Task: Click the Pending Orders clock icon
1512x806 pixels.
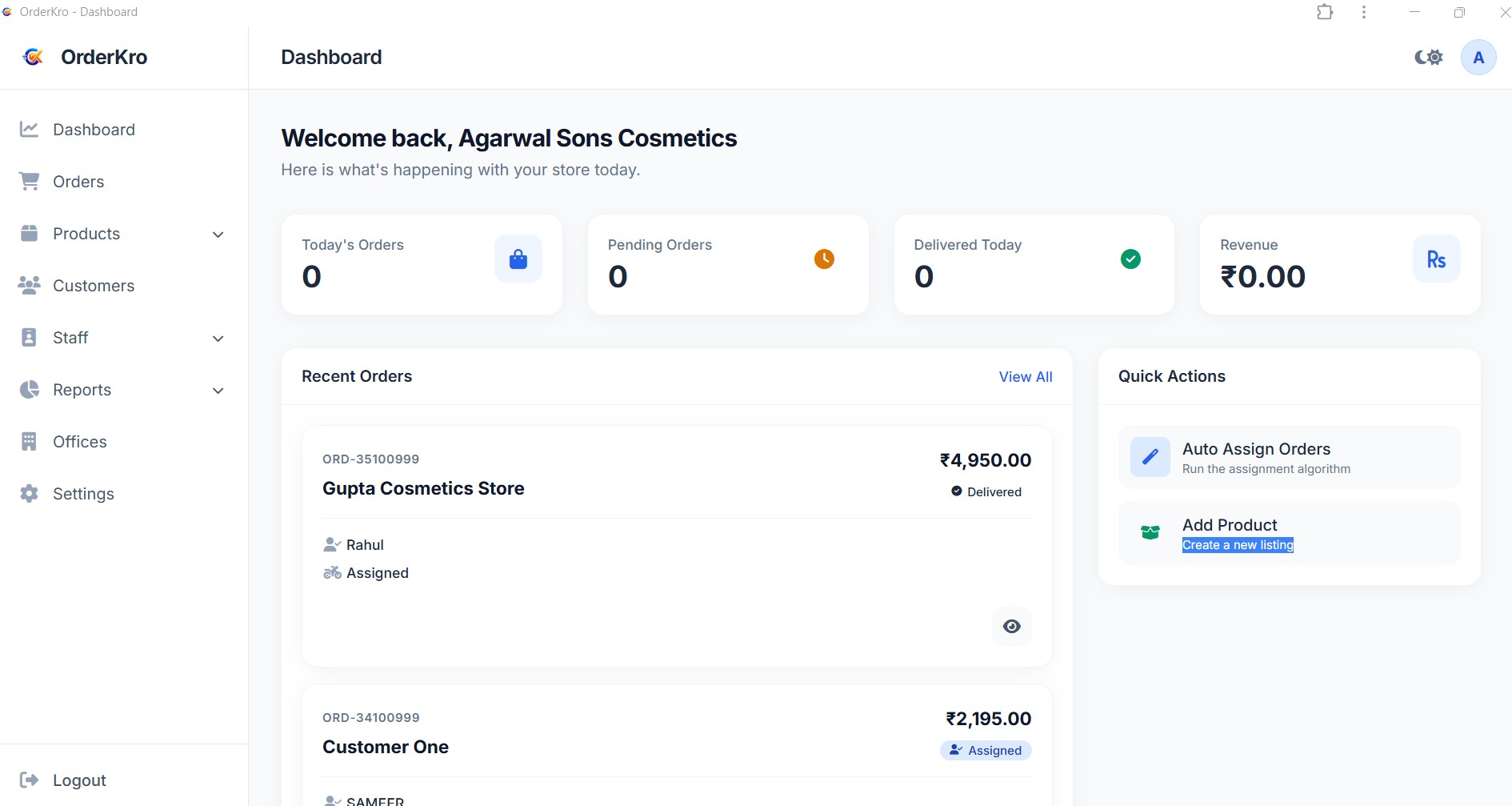Action: click(824, 259)
